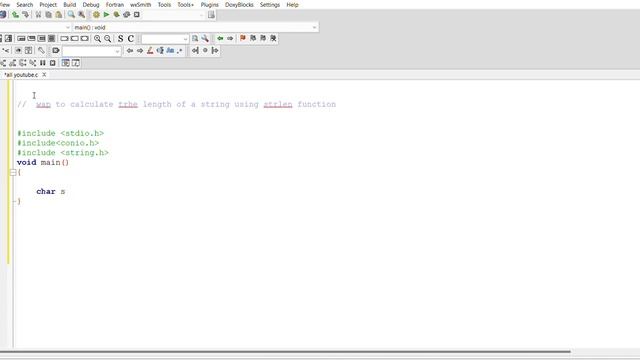This screenshot has width=640, height=360.
Task: Open the debugger Various info icon
Action: tap(76, 63)
